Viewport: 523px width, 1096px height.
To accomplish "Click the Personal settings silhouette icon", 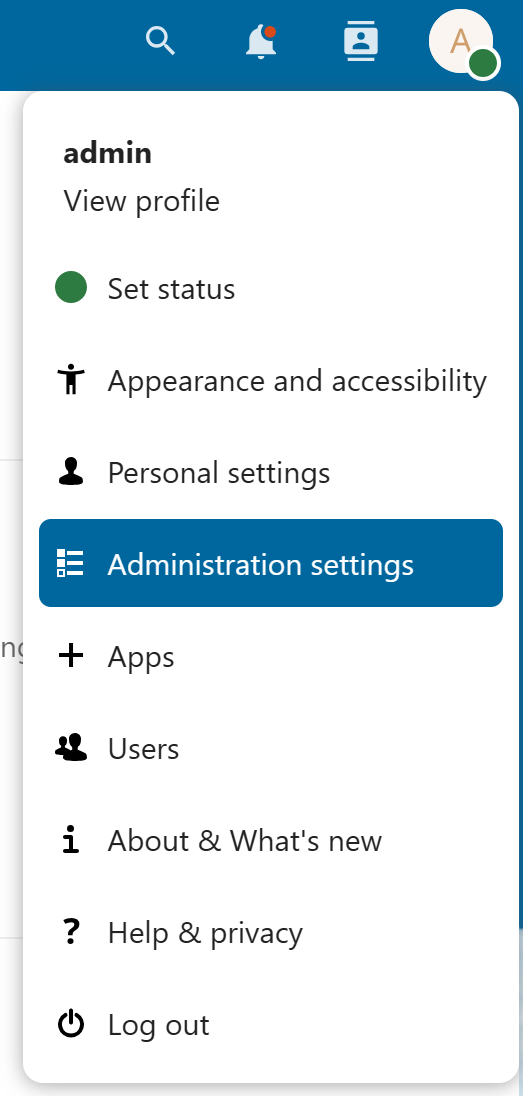I will point(71,472).
